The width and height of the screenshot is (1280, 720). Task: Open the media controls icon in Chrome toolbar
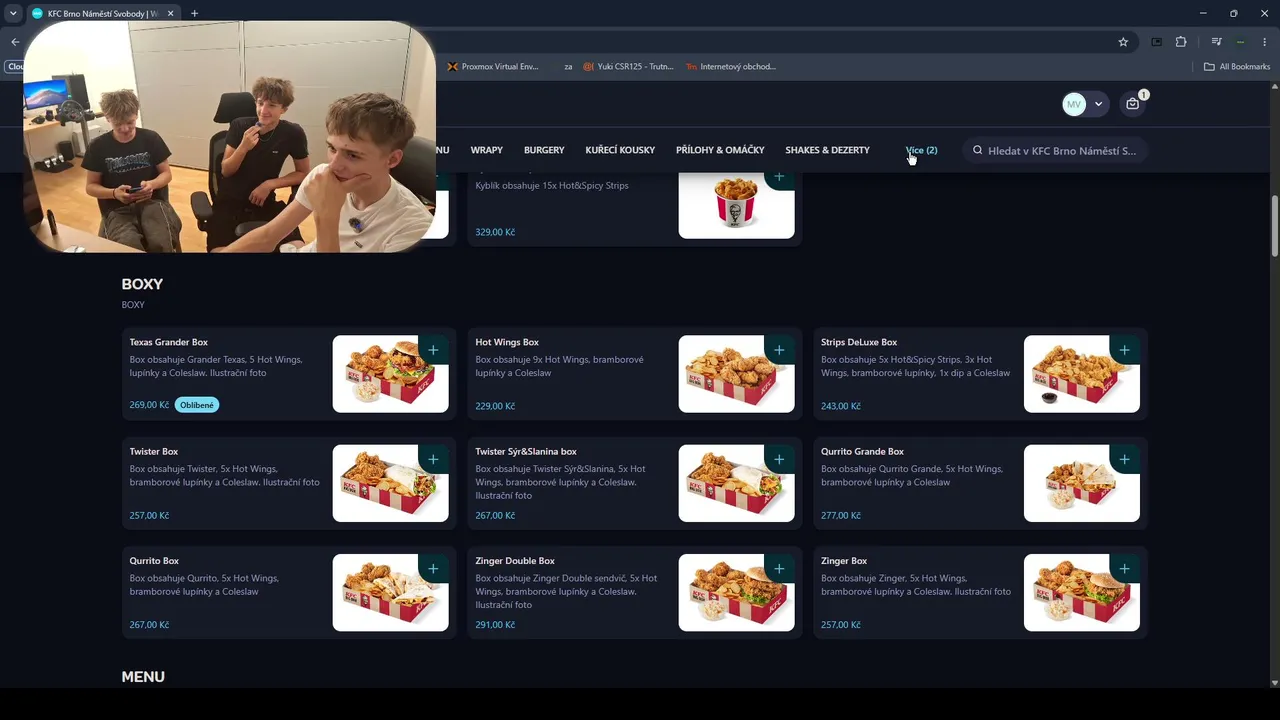tap(1216, 42)
